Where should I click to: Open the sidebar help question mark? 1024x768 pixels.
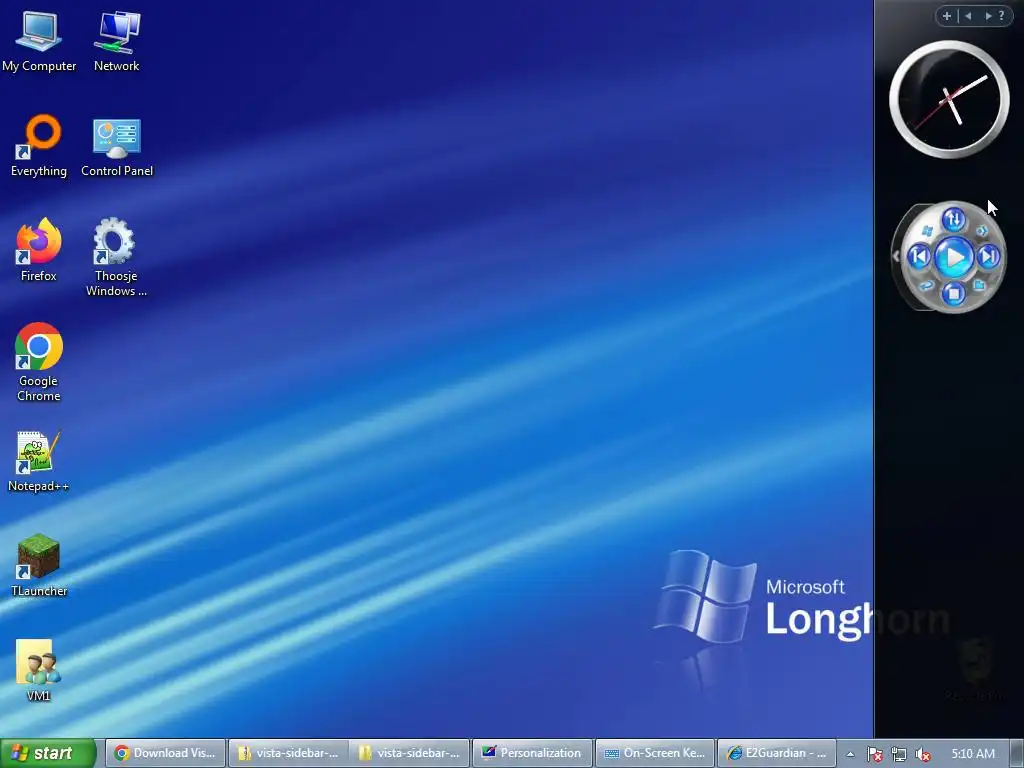(1002, 16)
